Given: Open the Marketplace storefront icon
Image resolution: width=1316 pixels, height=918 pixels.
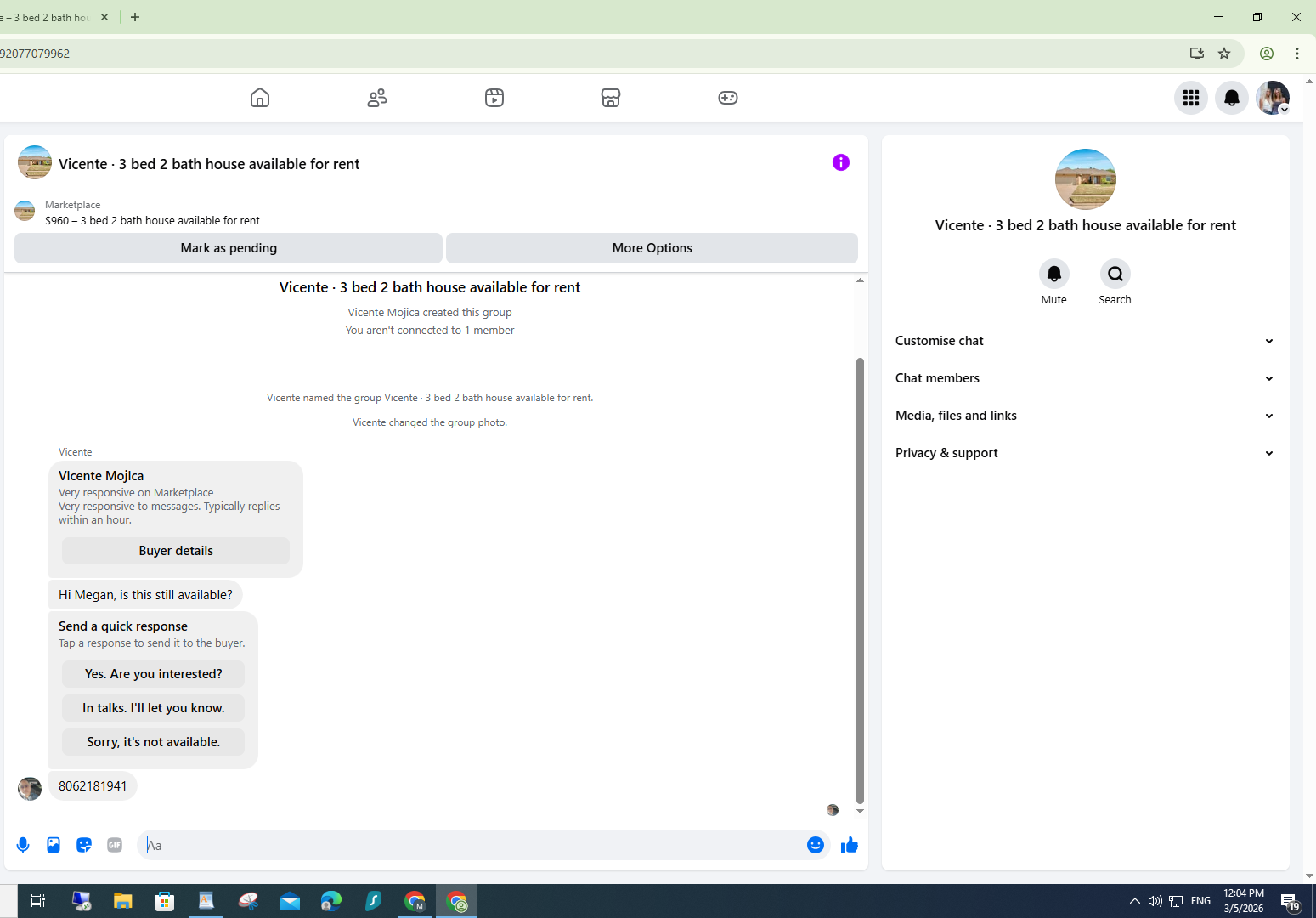Looking at the screenshot, I should coord(611,98).
